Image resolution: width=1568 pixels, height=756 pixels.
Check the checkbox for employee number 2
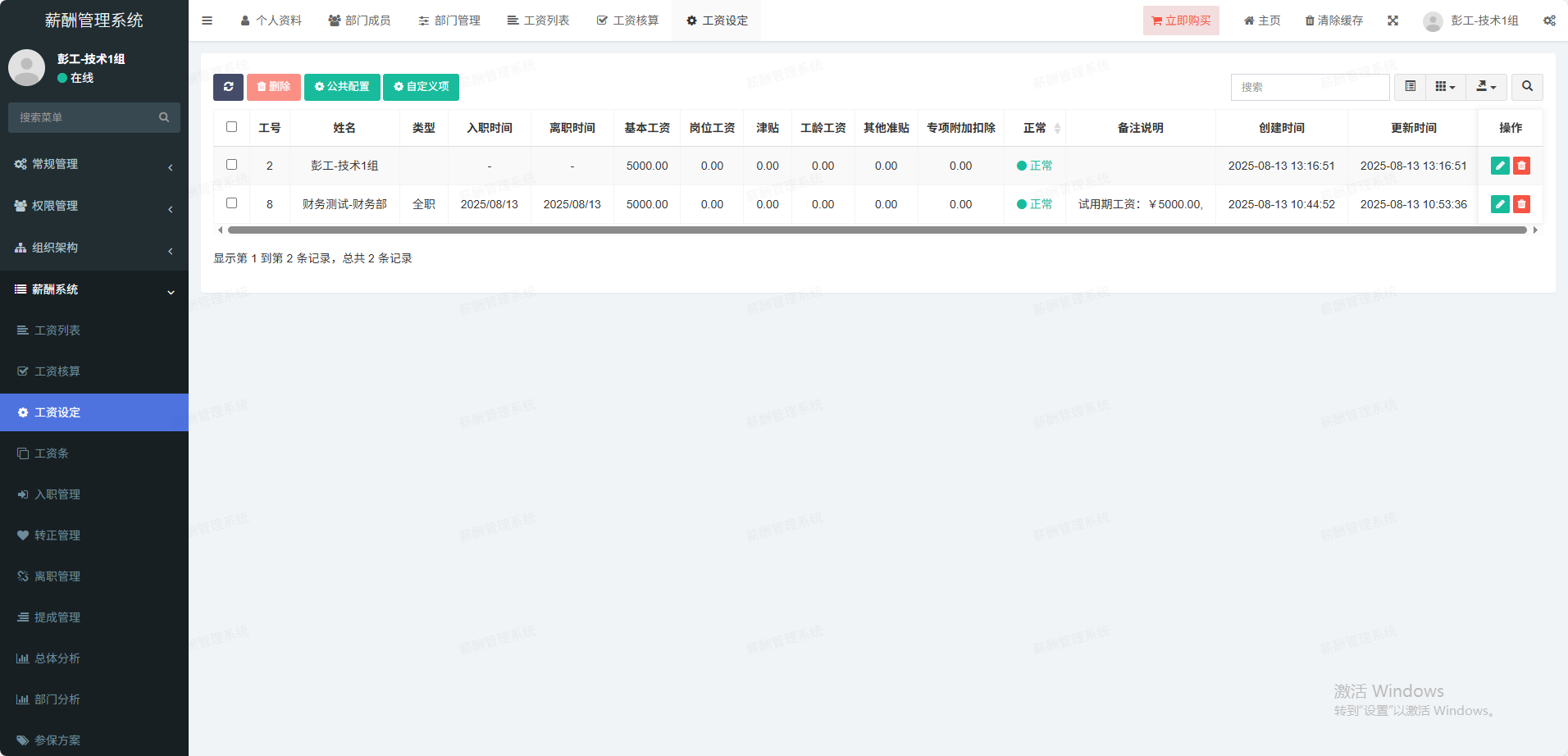[231, 165]
